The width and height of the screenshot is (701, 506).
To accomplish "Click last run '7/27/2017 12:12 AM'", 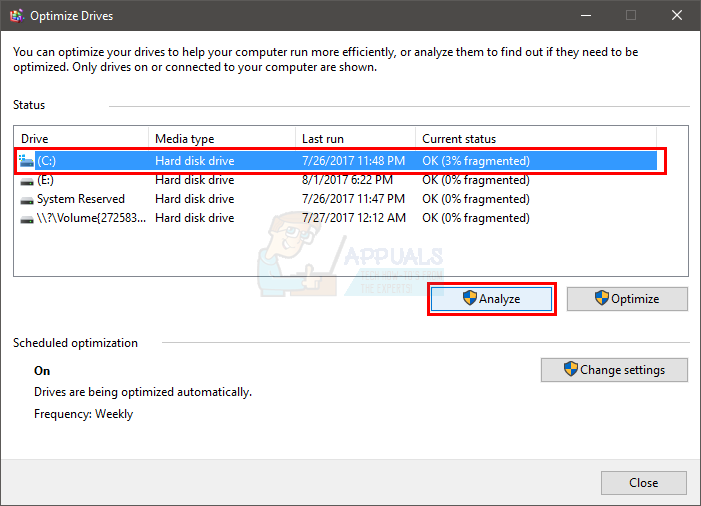I will click(x=354, y=218).
